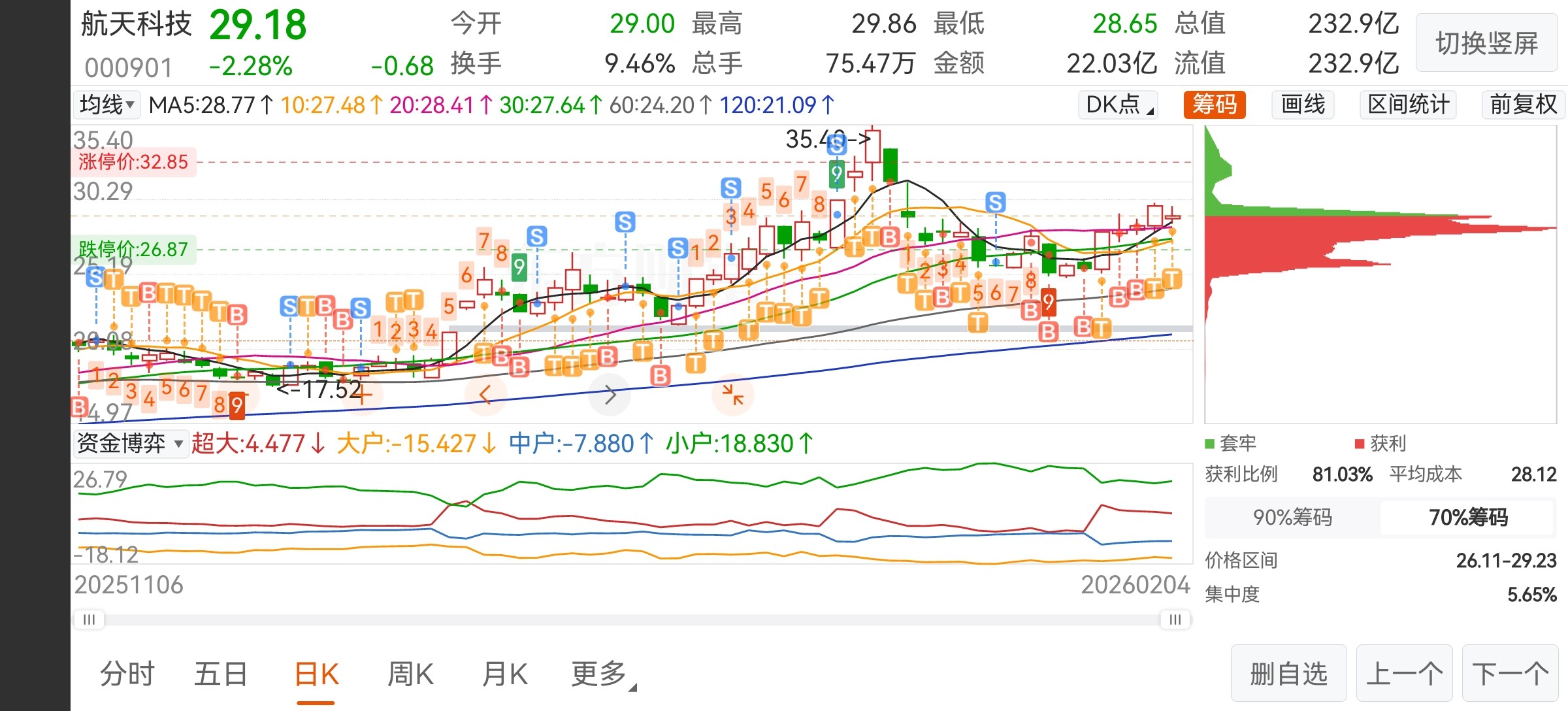This screenshot has height=711, width=1568.
Task: Click the 切换竖屏 button
Action: point(1486,44)
